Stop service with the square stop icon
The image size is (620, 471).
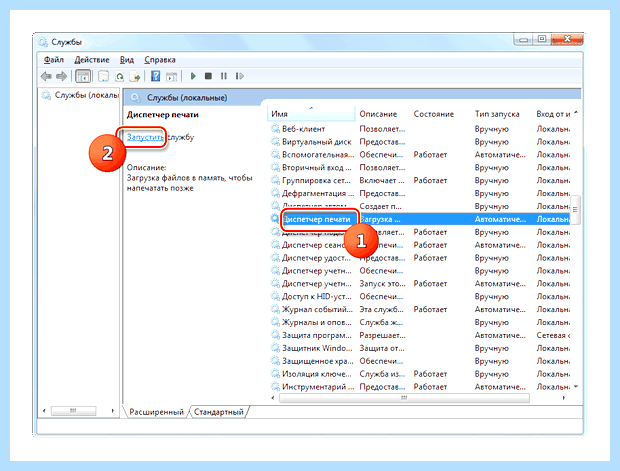click(208, 76)
